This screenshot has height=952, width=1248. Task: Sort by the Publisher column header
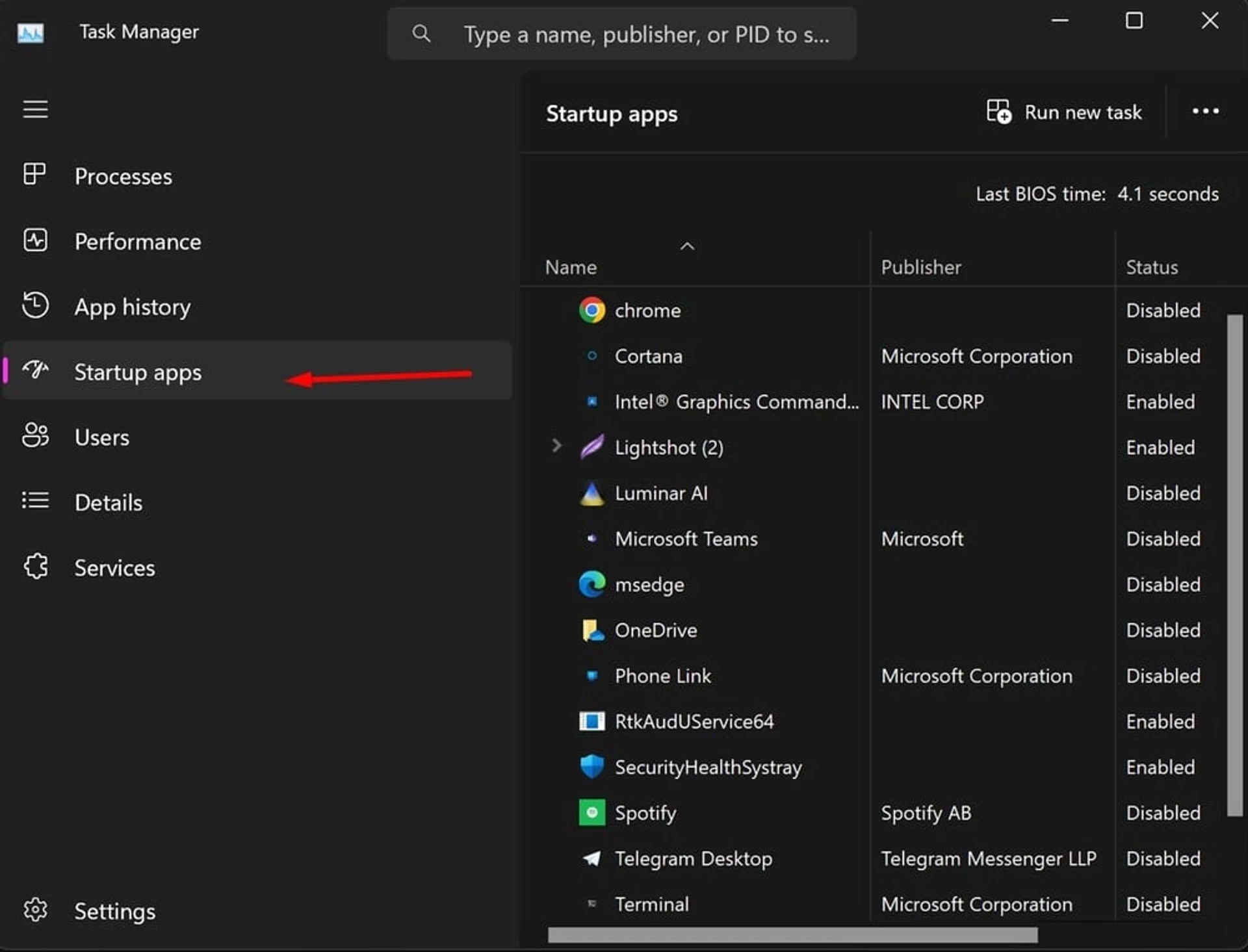pos(921,267)
